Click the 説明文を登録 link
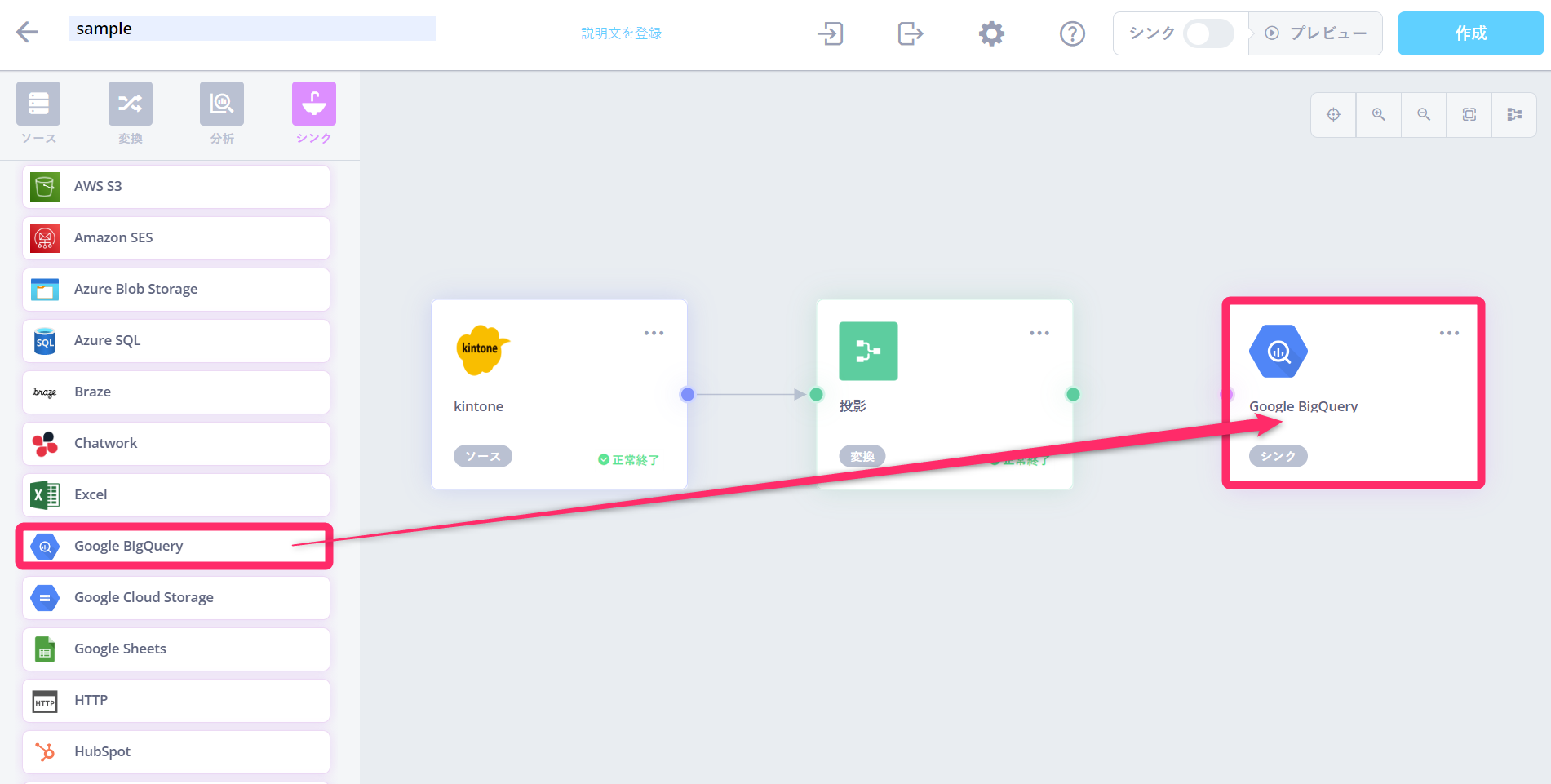1551x784 pixels. pos(621,33)
